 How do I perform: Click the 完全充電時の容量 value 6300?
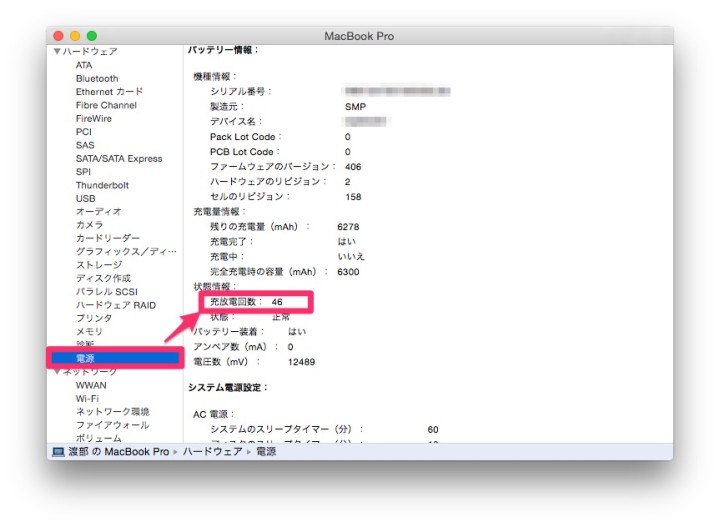point(348,272)
